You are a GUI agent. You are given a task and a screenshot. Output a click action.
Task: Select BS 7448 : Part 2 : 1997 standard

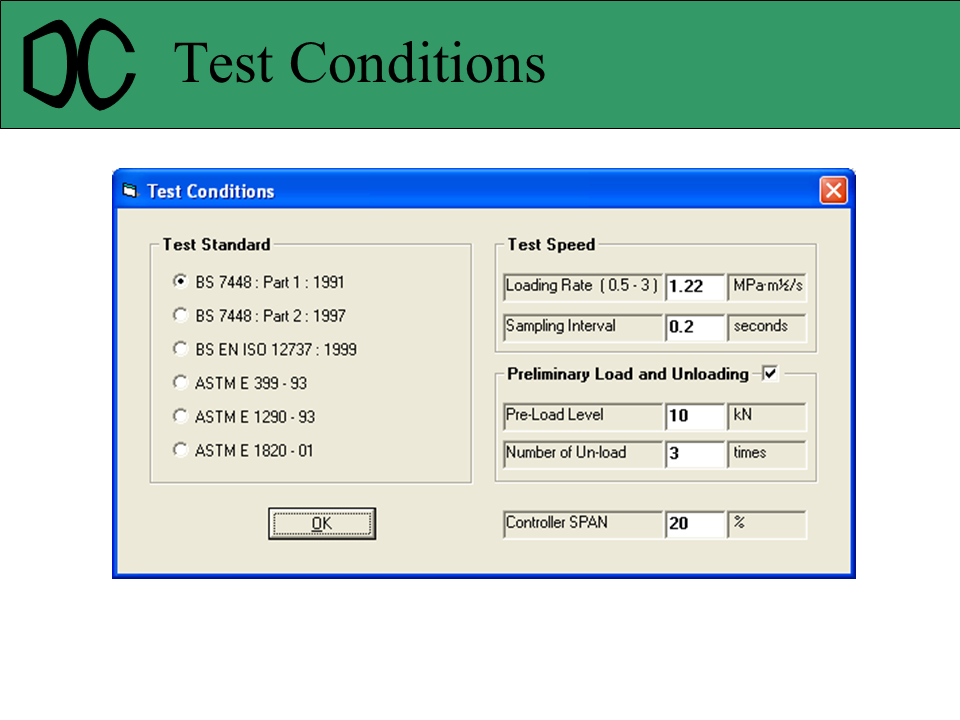click(x=180, y=315)
